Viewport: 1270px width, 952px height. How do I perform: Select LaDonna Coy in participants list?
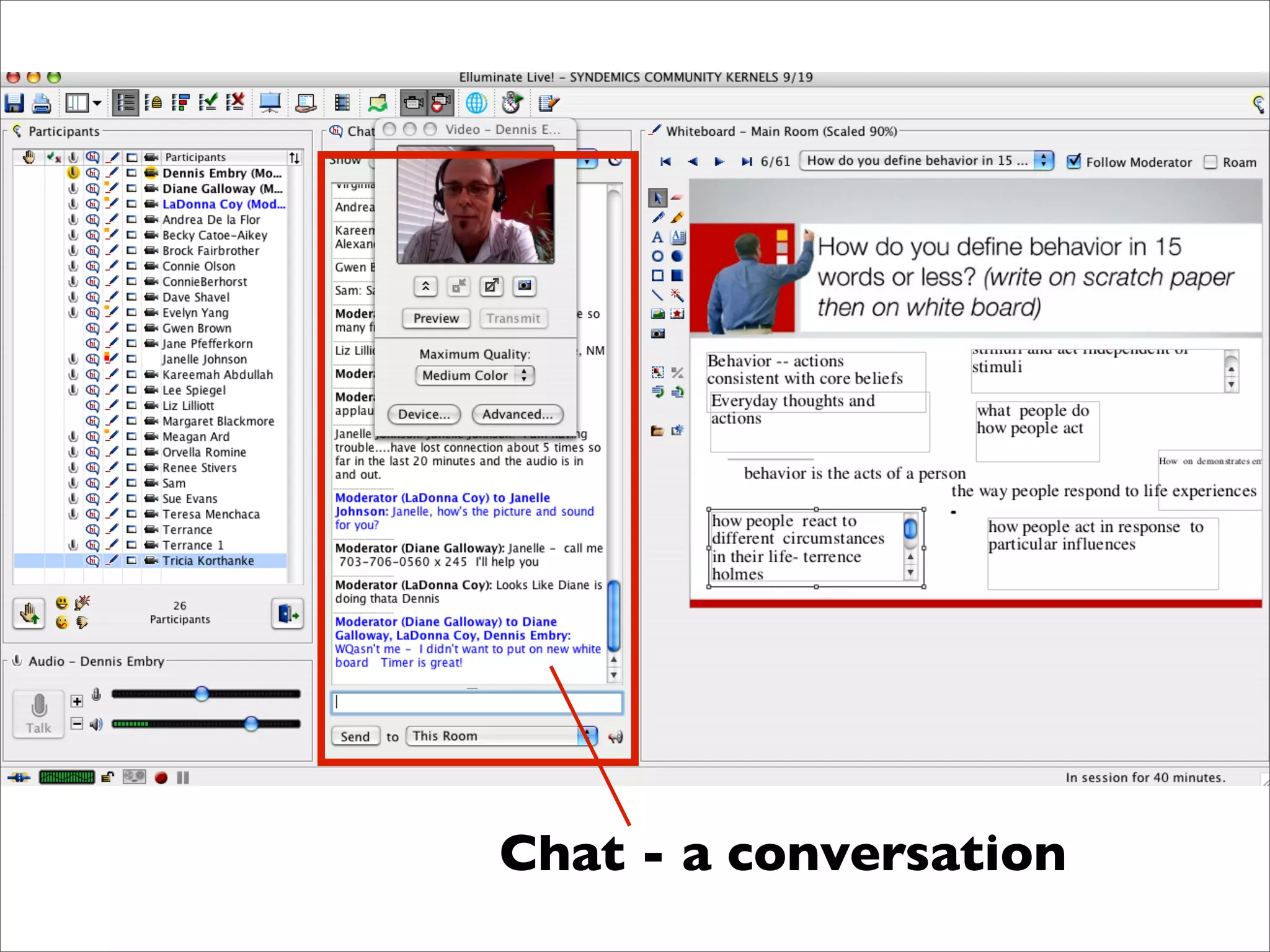(223, 205)
